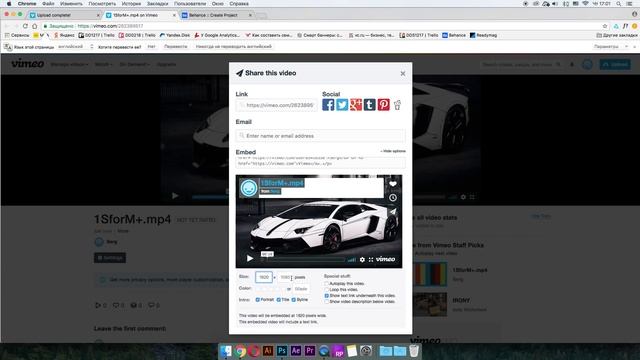
Task: Open the Параметры dropdown in translate bar
Action: pos(610,47)
